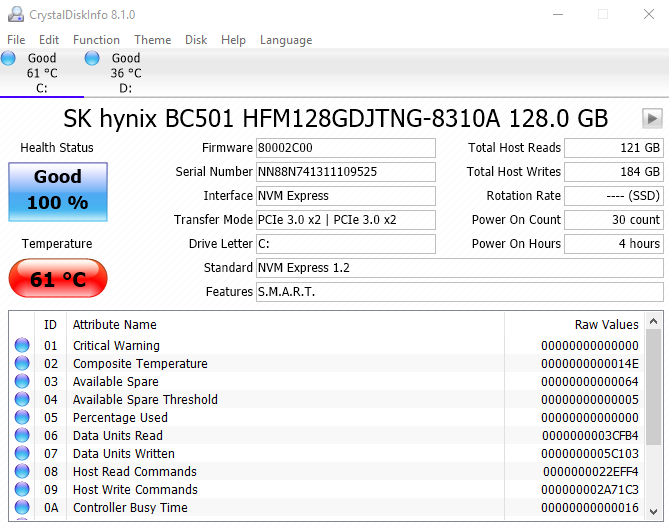The image size is (669, 529).
Task: Click status orb for Critical Warning row
Action: 22,345
